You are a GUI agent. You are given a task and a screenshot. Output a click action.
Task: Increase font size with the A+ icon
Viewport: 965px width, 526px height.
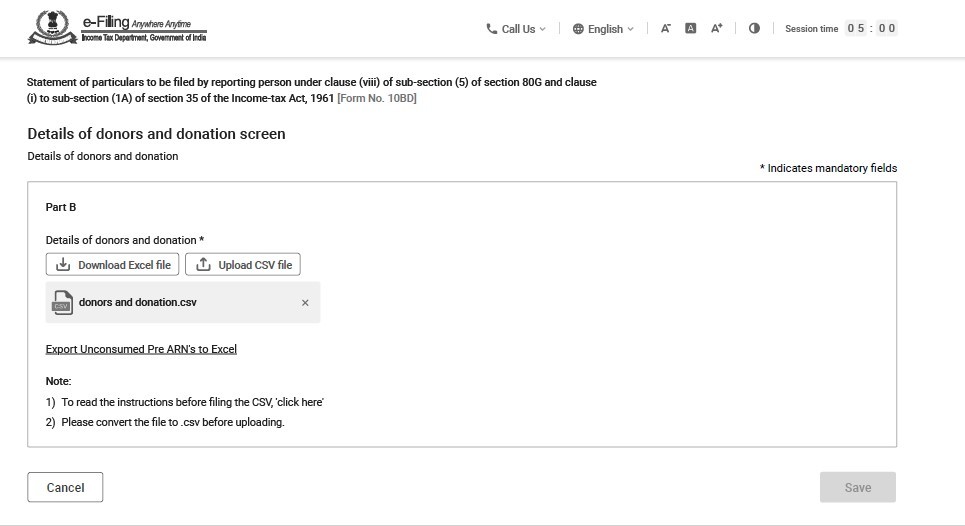(x=717, y=29)
